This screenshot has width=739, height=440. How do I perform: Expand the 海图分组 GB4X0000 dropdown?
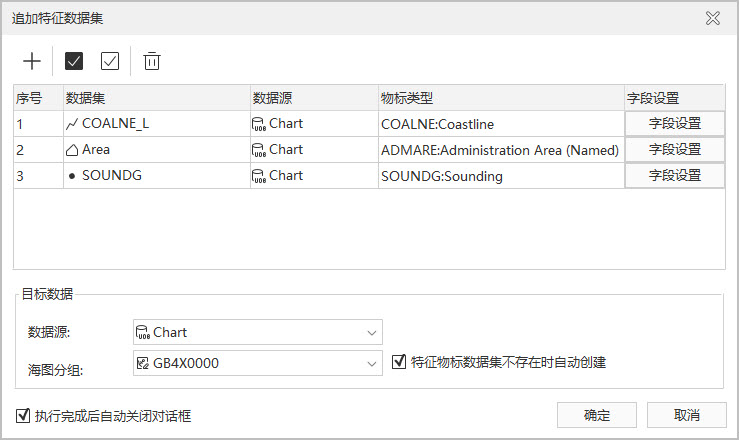pyautogui.click(x=372, y=363)
